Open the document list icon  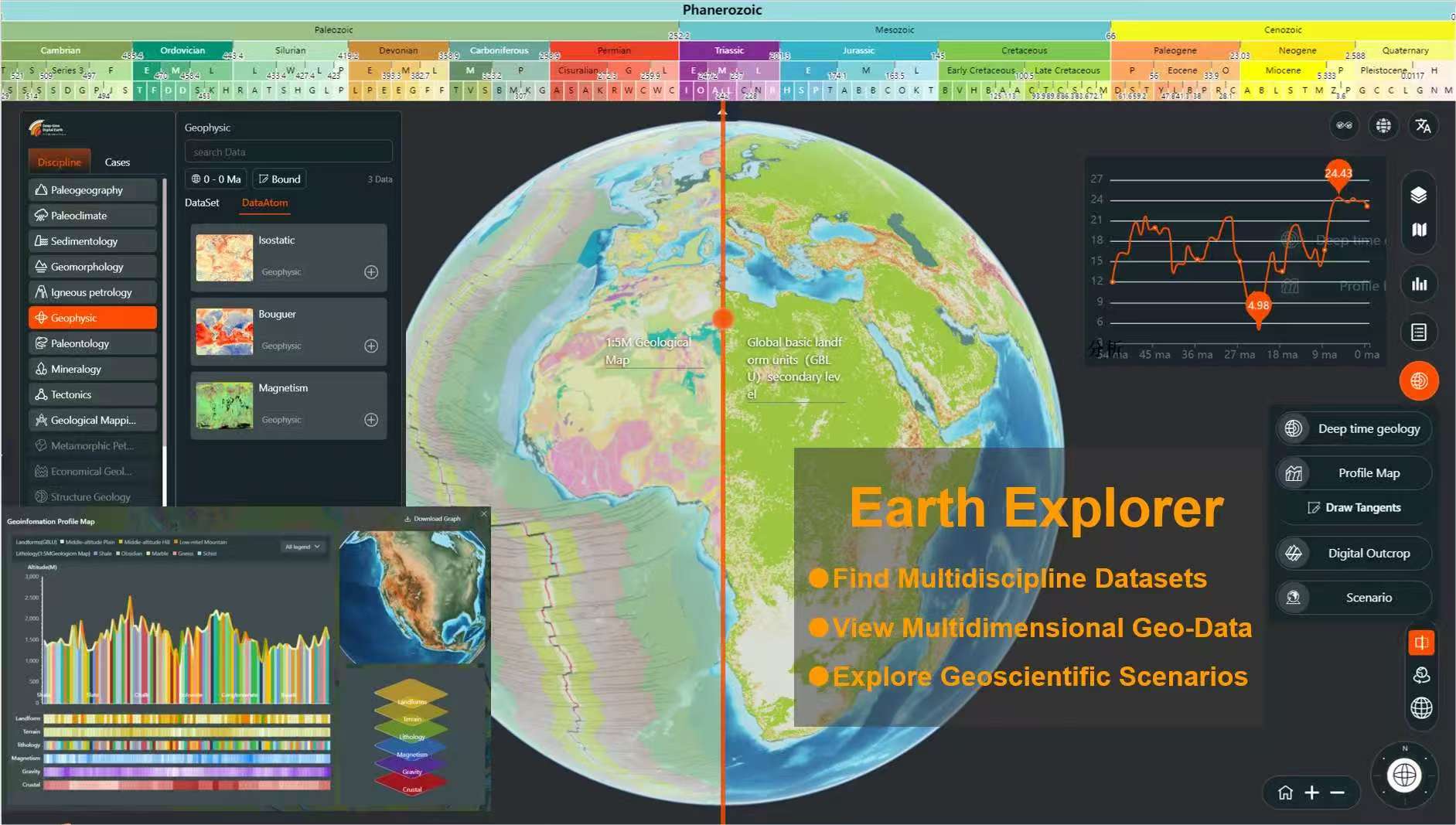tap(1418, 332)
